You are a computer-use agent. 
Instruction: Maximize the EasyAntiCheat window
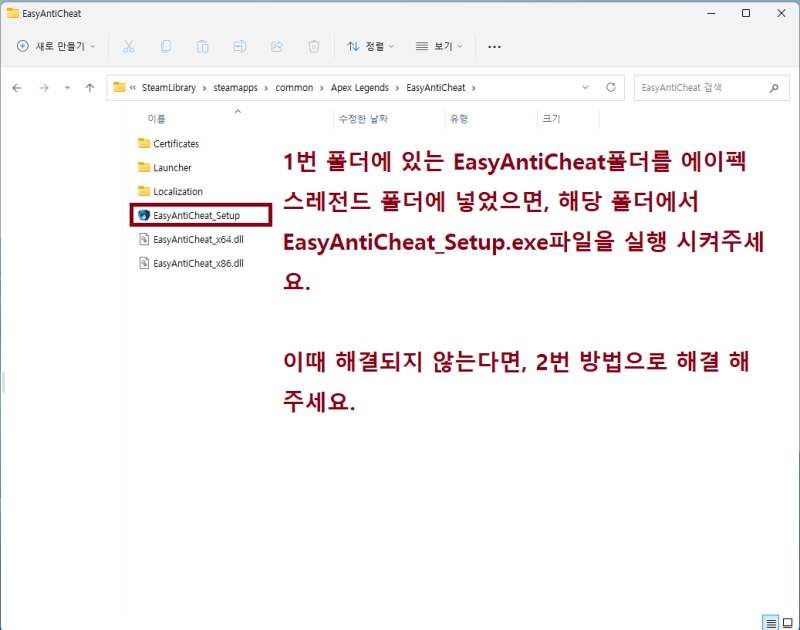(x=746, y=13)
